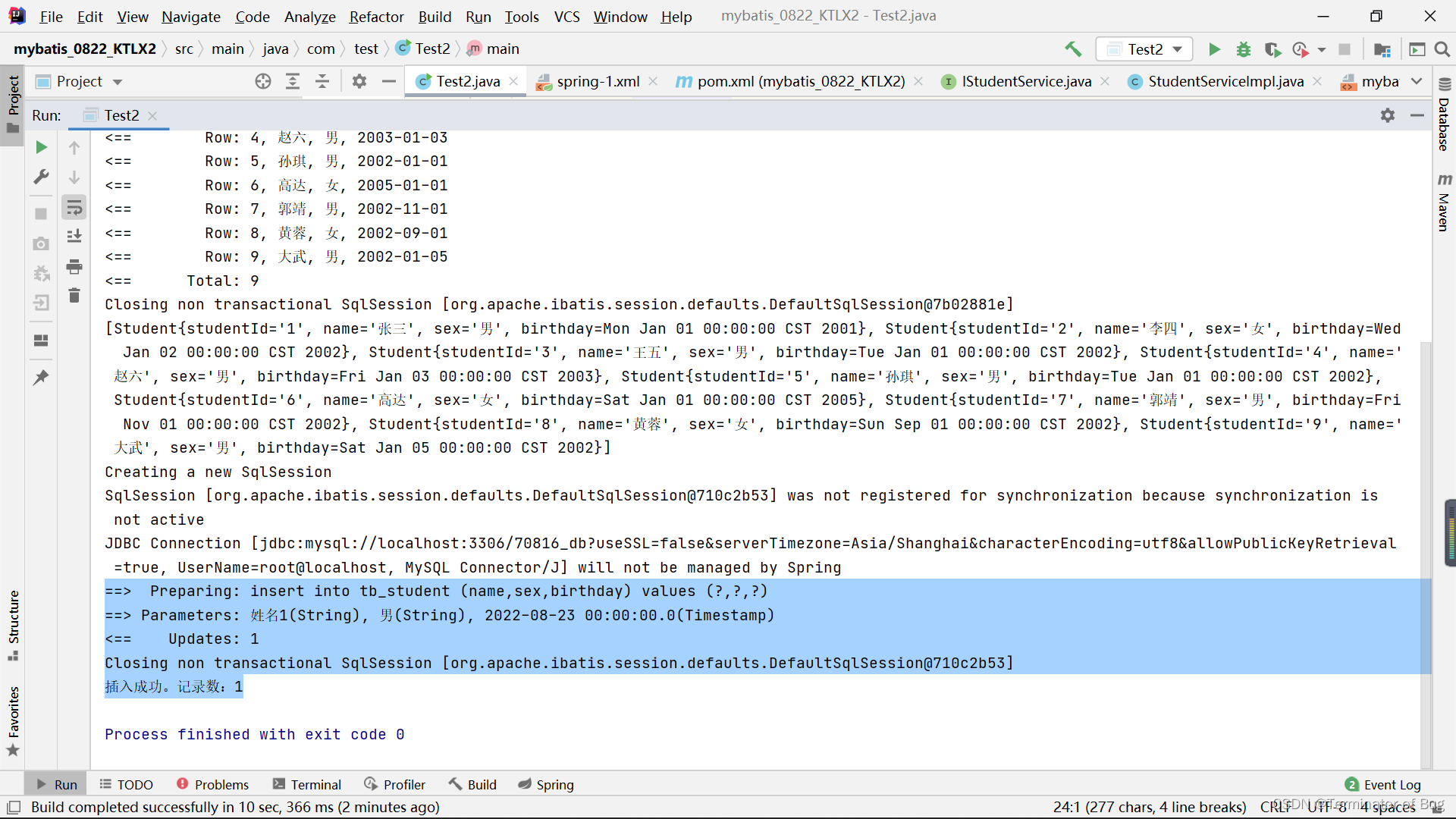This screenshot has width=1456, height=819.
Task: Toggle Soft-Wrap in the console
Action: click(x=74, y=208)
